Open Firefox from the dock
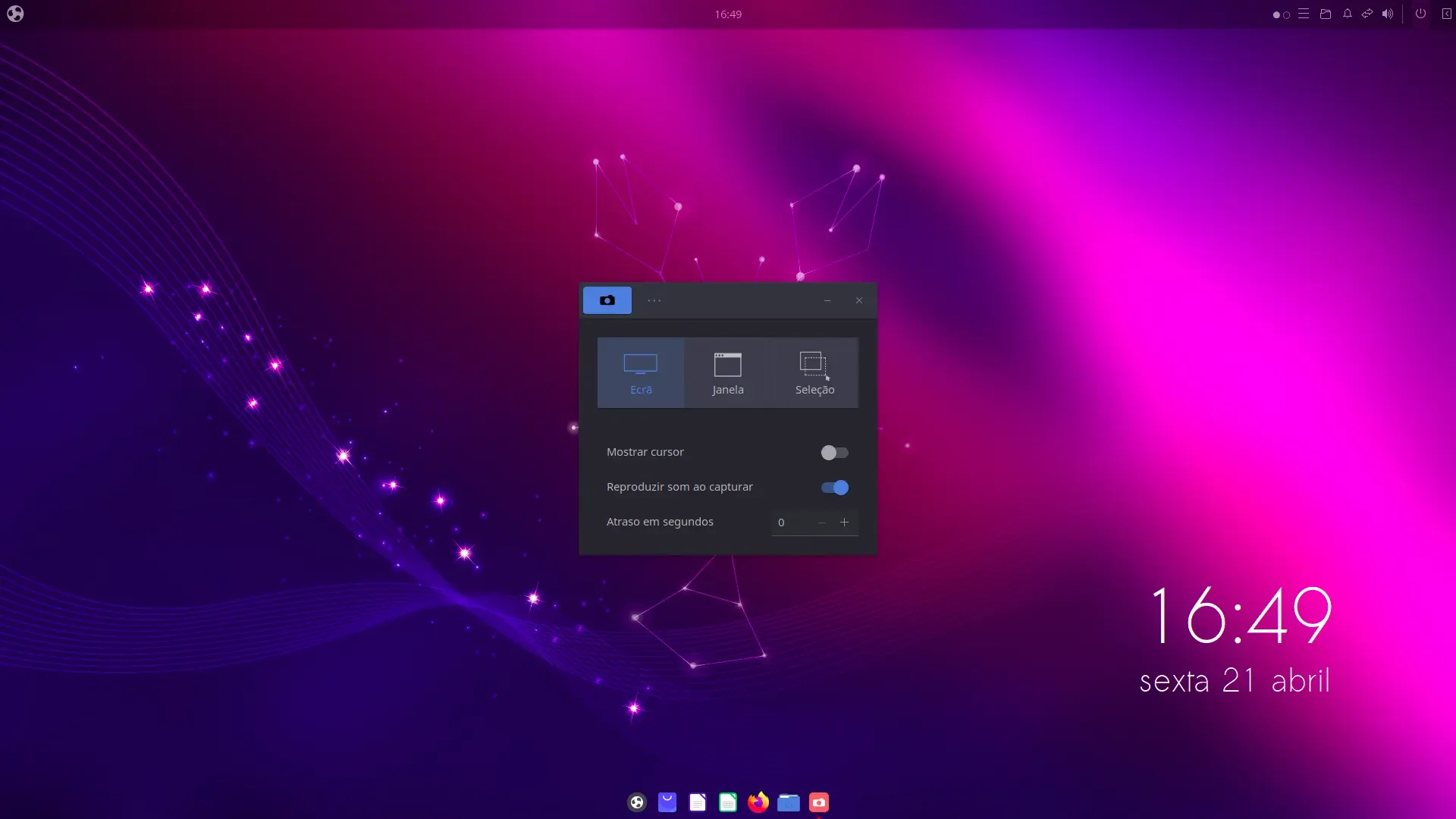 pyautogui.click(x=758, y=802)
